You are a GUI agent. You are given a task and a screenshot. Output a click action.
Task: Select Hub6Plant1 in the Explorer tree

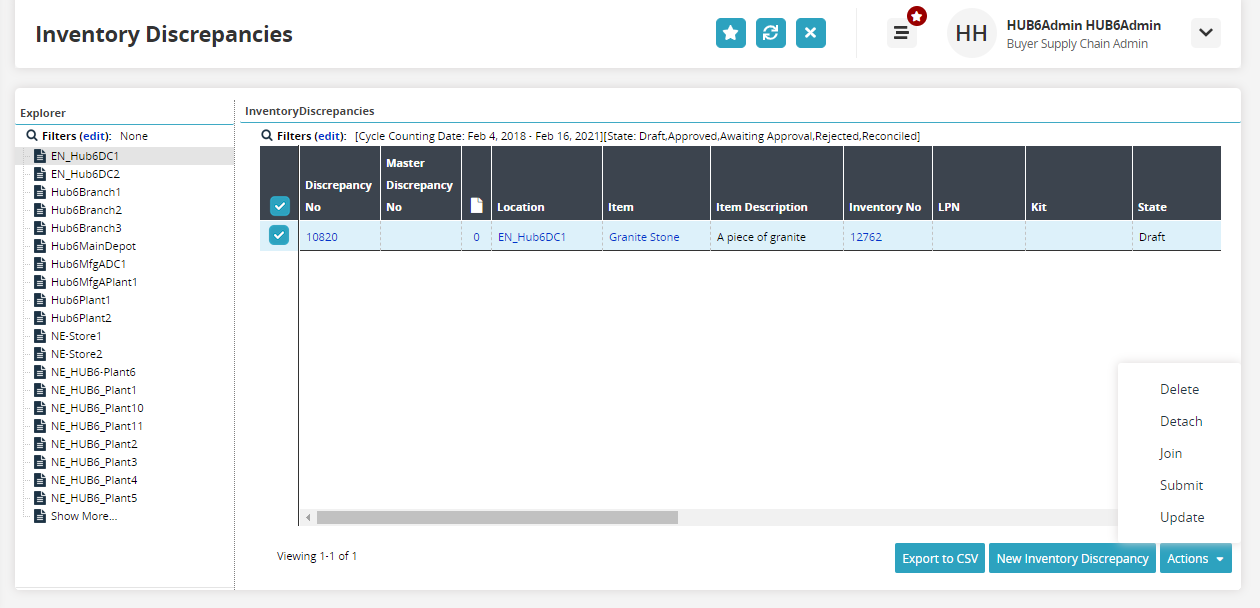[81, 300]
